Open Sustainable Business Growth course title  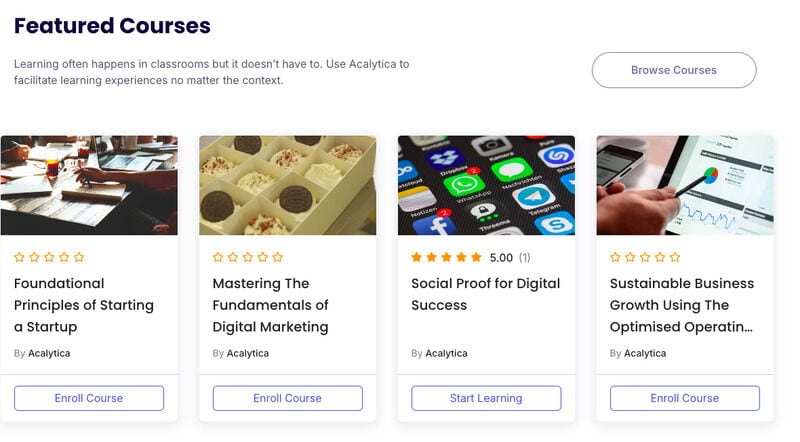point(682,305)
